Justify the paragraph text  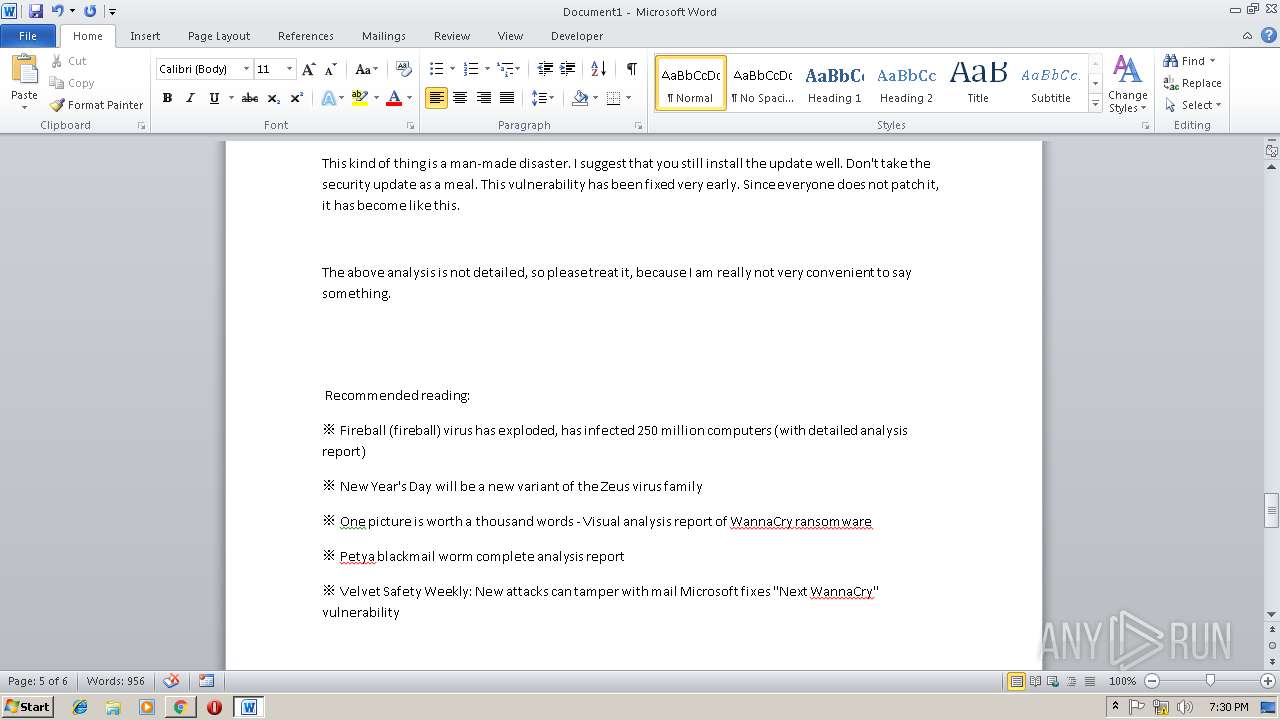[507, 98]
